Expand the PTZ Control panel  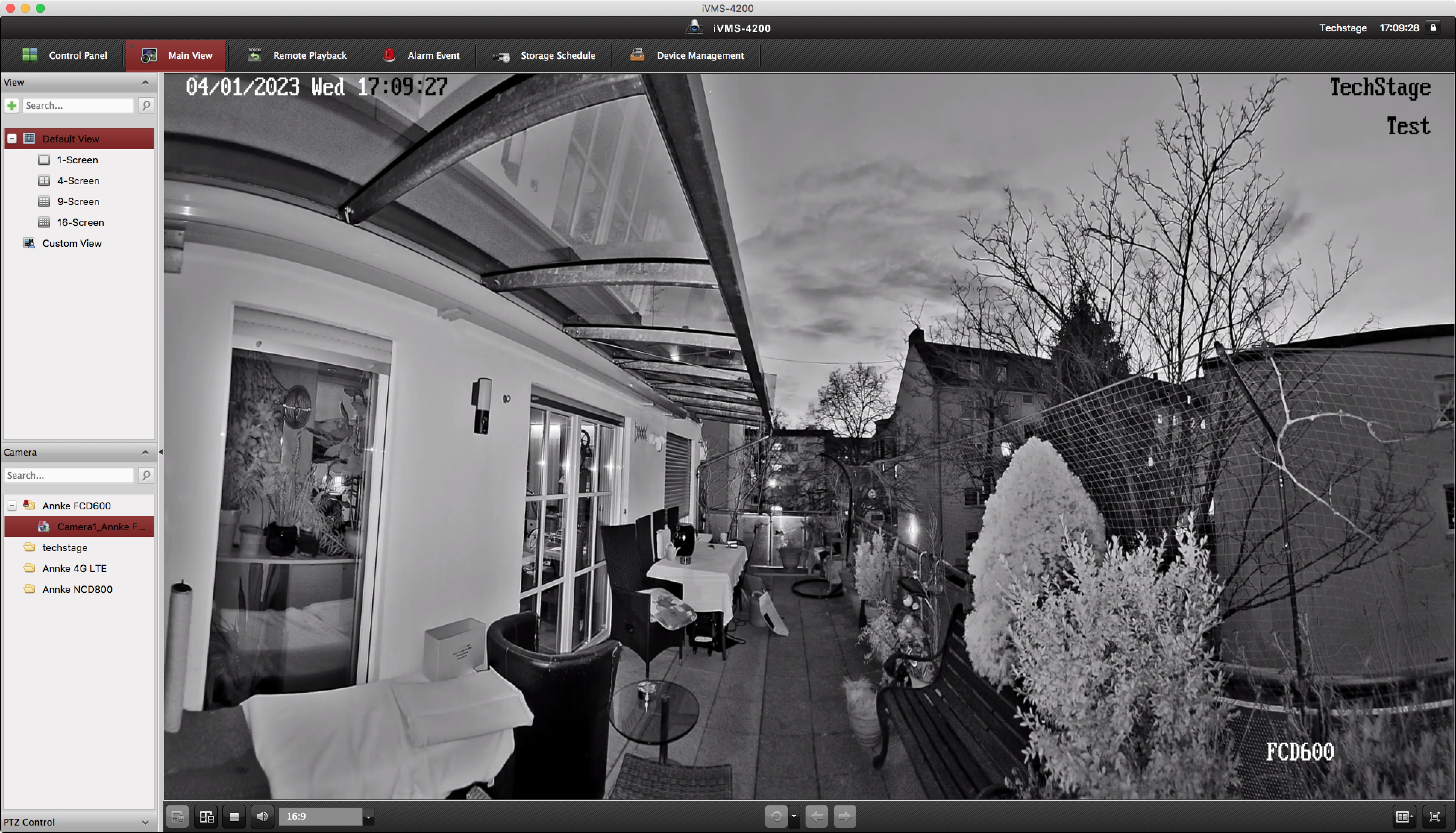click(x=145, y=822)
